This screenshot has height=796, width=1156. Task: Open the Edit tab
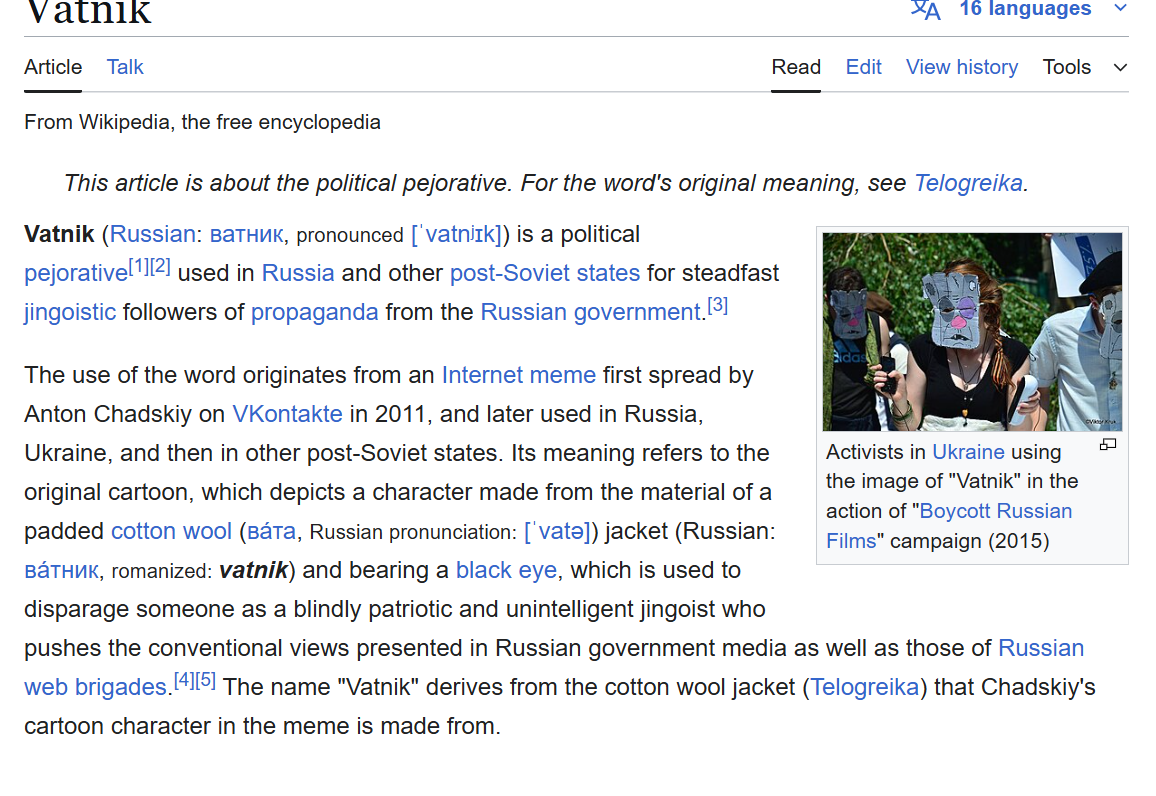pos(863,67)
